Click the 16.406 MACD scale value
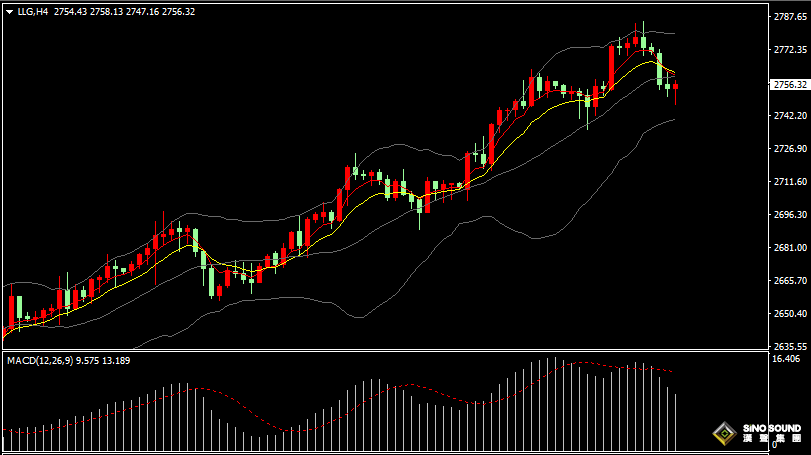 point(786,359)
